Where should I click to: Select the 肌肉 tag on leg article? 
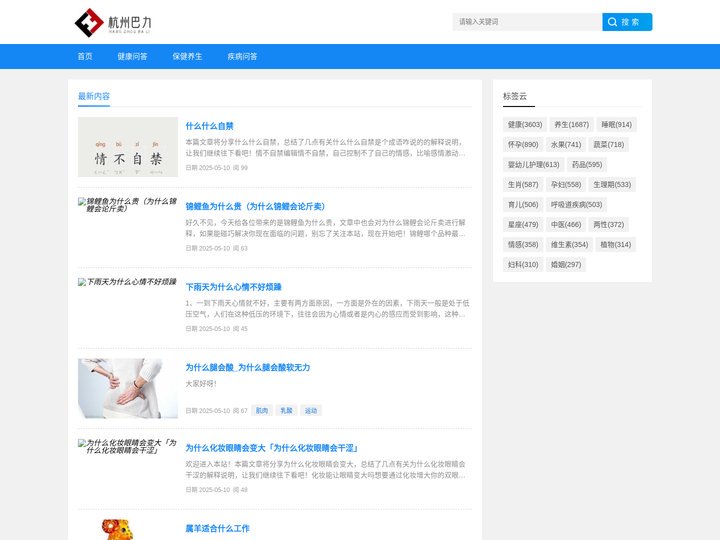click(x=262, y=411)
